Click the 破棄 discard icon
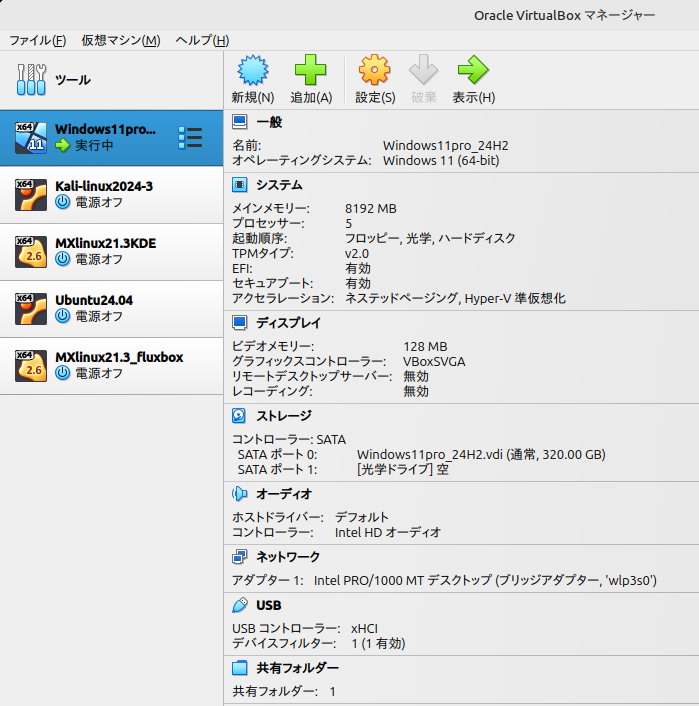The width and height of the screenshot is (699, 706). click(x=424, y=72)
